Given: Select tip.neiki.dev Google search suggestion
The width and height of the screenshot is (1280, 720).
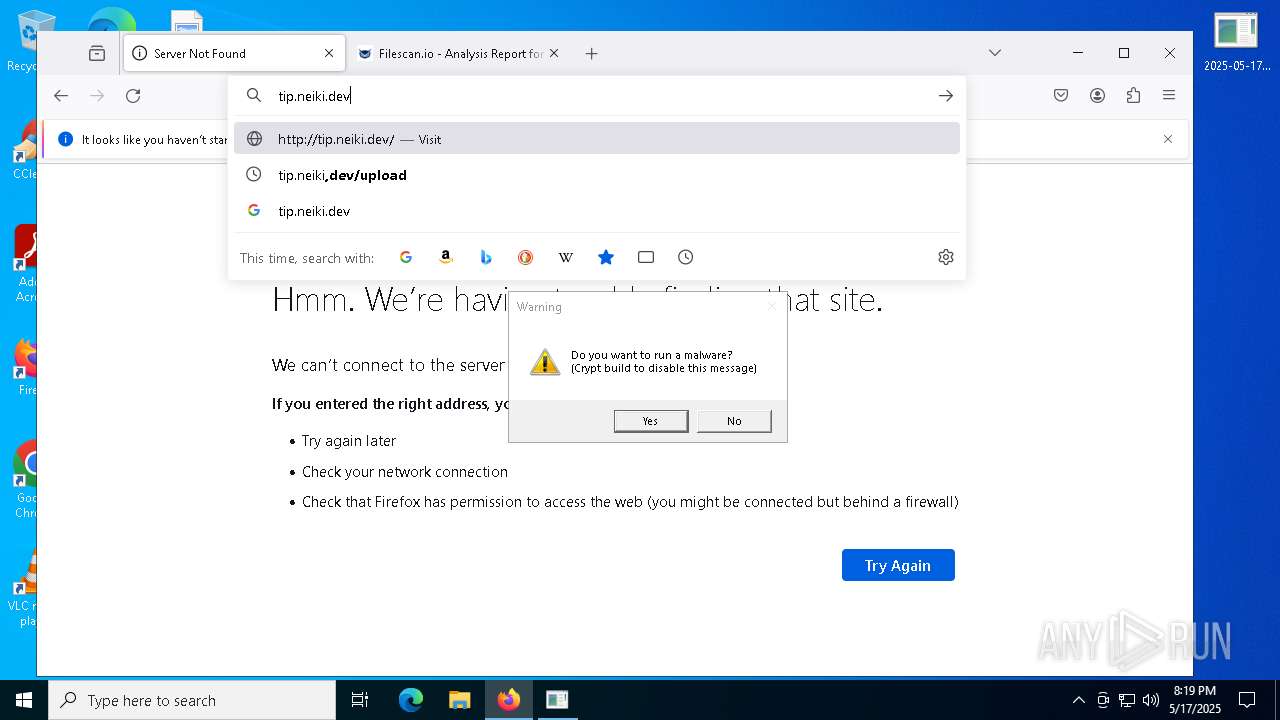Looking at the screenshot, I should [x=597, y=211].
